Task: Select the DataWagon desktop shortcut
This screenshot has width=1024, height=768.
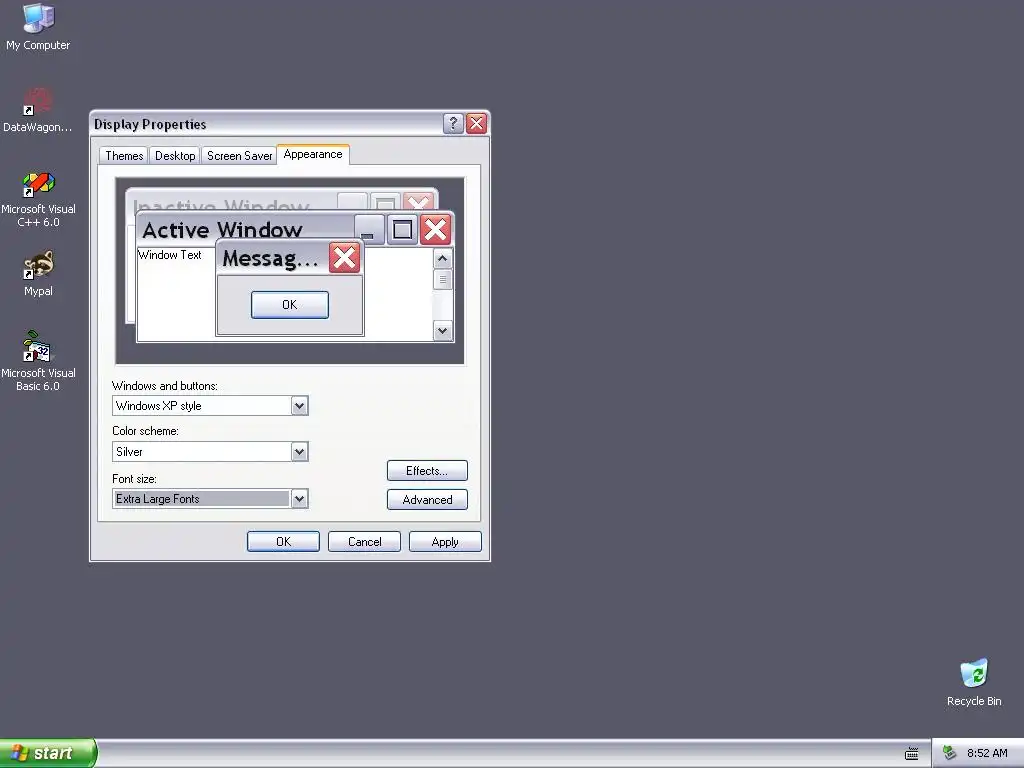Action: 38,110
